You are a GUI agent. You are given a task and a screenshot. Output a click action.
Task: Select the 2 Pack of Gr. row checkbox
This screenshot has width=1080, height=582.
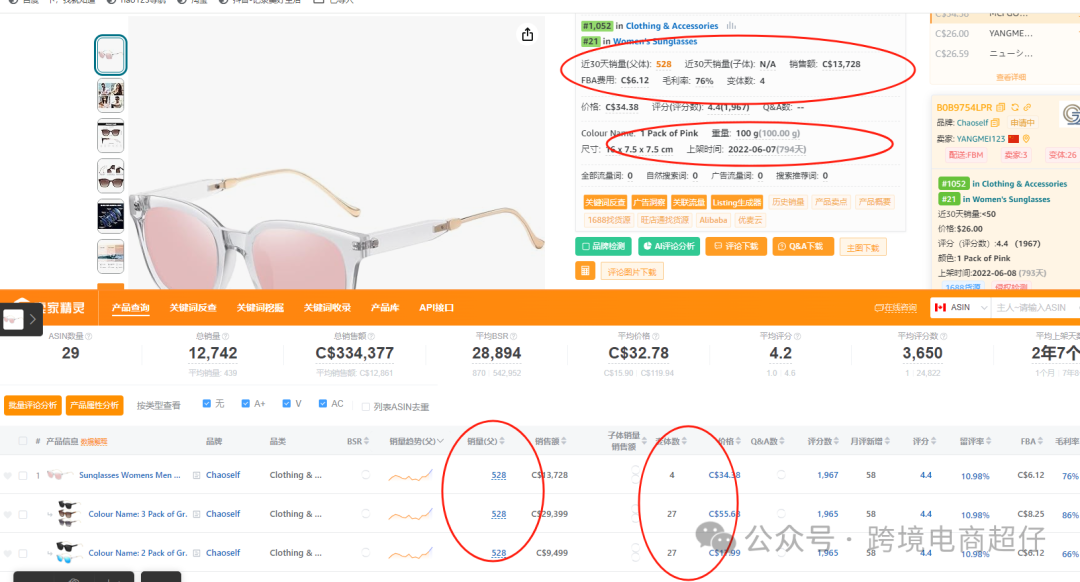pos(23,553)
